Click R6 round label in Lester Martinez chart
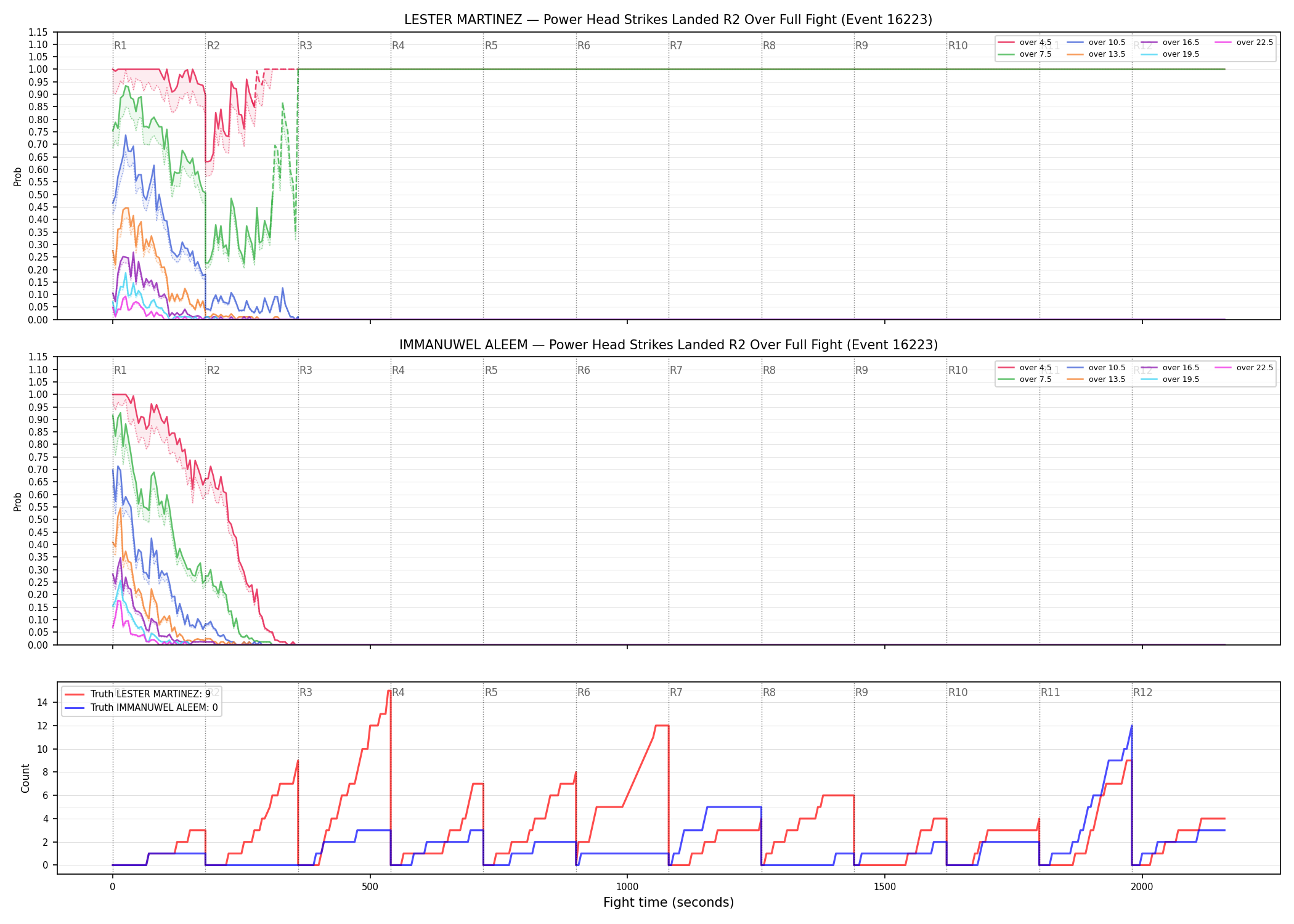The width and height of the screenshot is (1294, 924). tap(584, 46)
